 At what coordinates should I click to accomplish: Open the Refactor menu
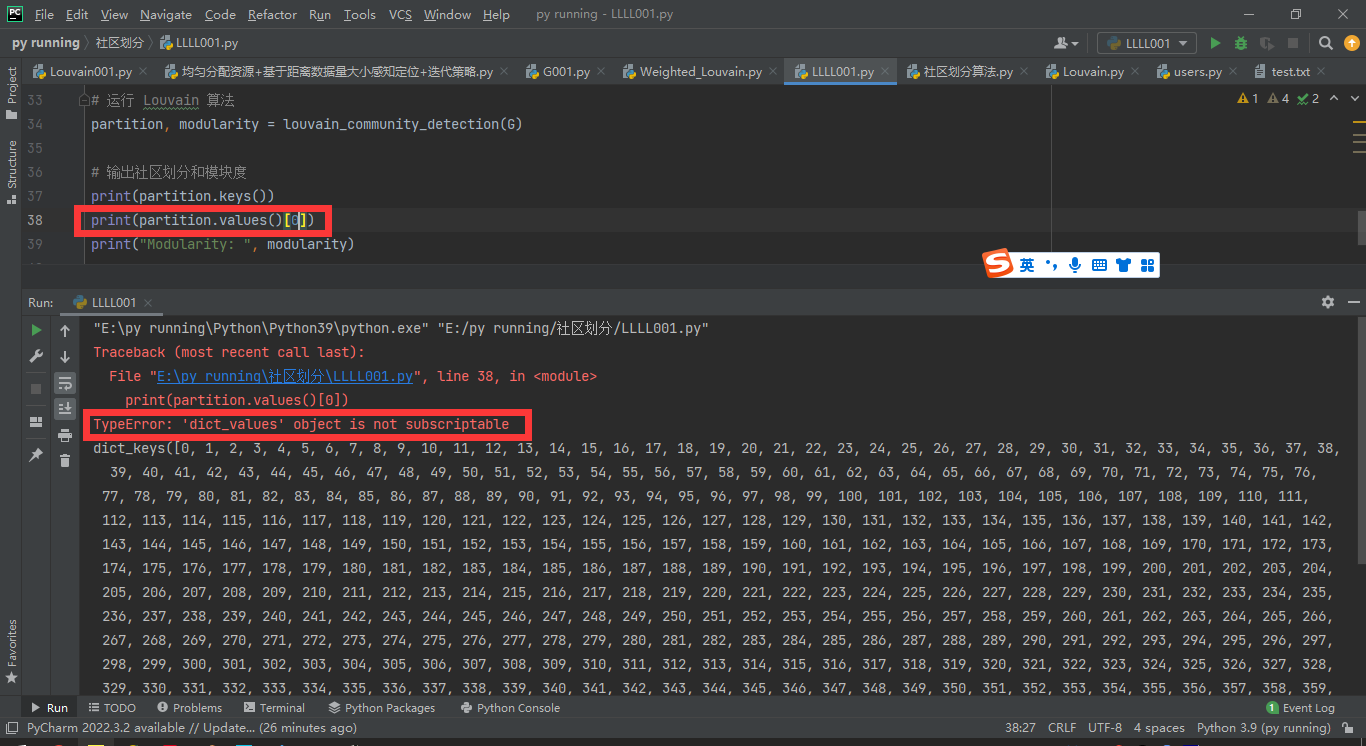tap(272, 14)
